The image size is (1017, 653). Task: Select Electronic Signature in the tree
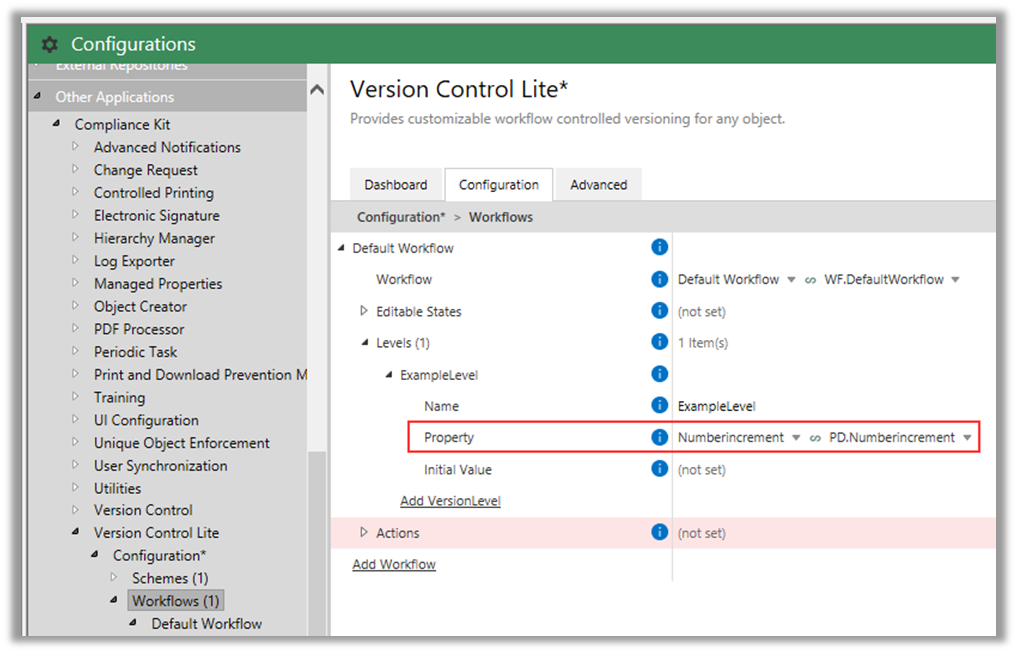pos(156,215)
